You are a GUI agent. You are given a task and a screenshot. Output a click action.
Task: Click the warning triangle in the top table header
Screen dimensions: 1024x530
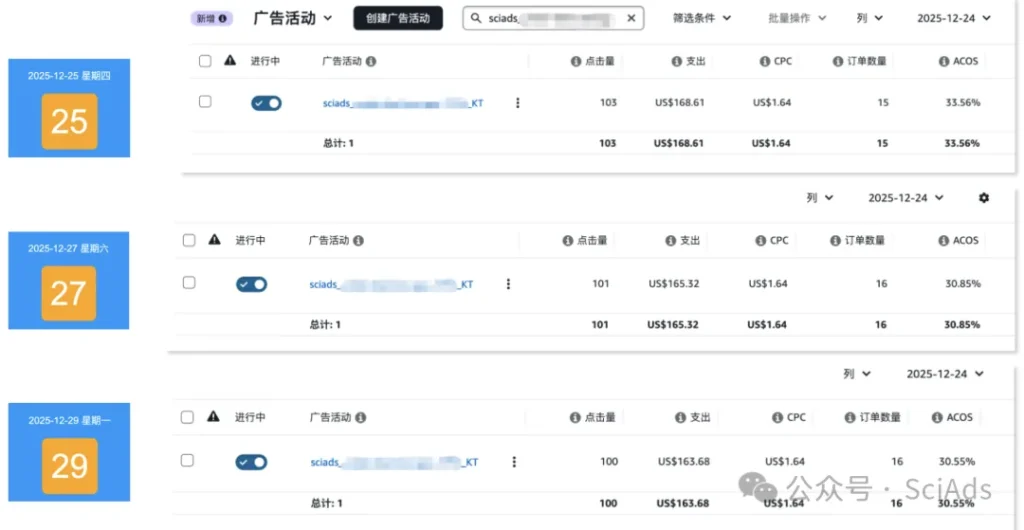click(x=230, y=61)
